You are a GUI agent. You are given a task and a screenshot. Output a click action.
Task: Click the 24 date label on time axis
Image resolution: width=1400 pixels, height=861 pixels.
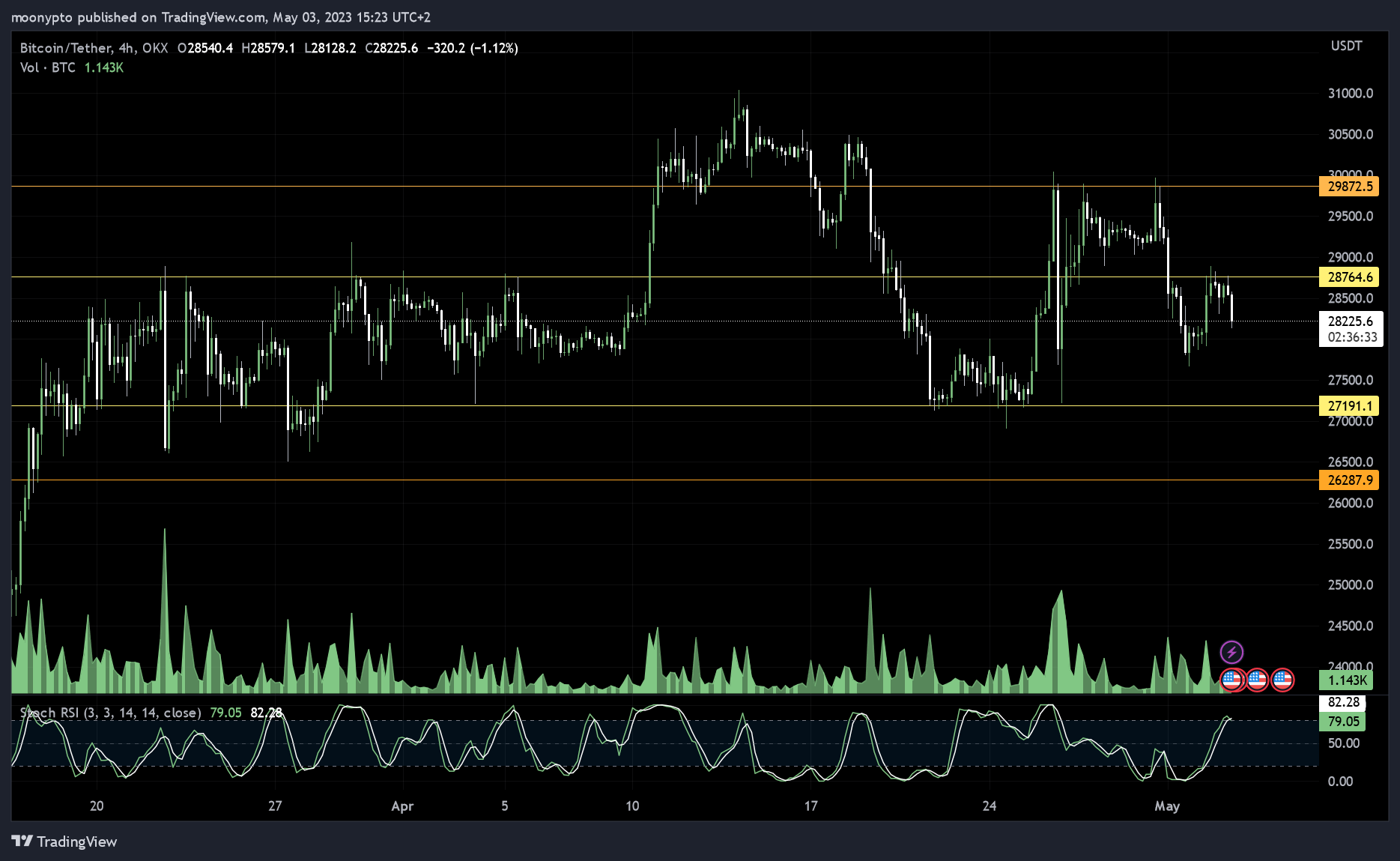point(990,806)
